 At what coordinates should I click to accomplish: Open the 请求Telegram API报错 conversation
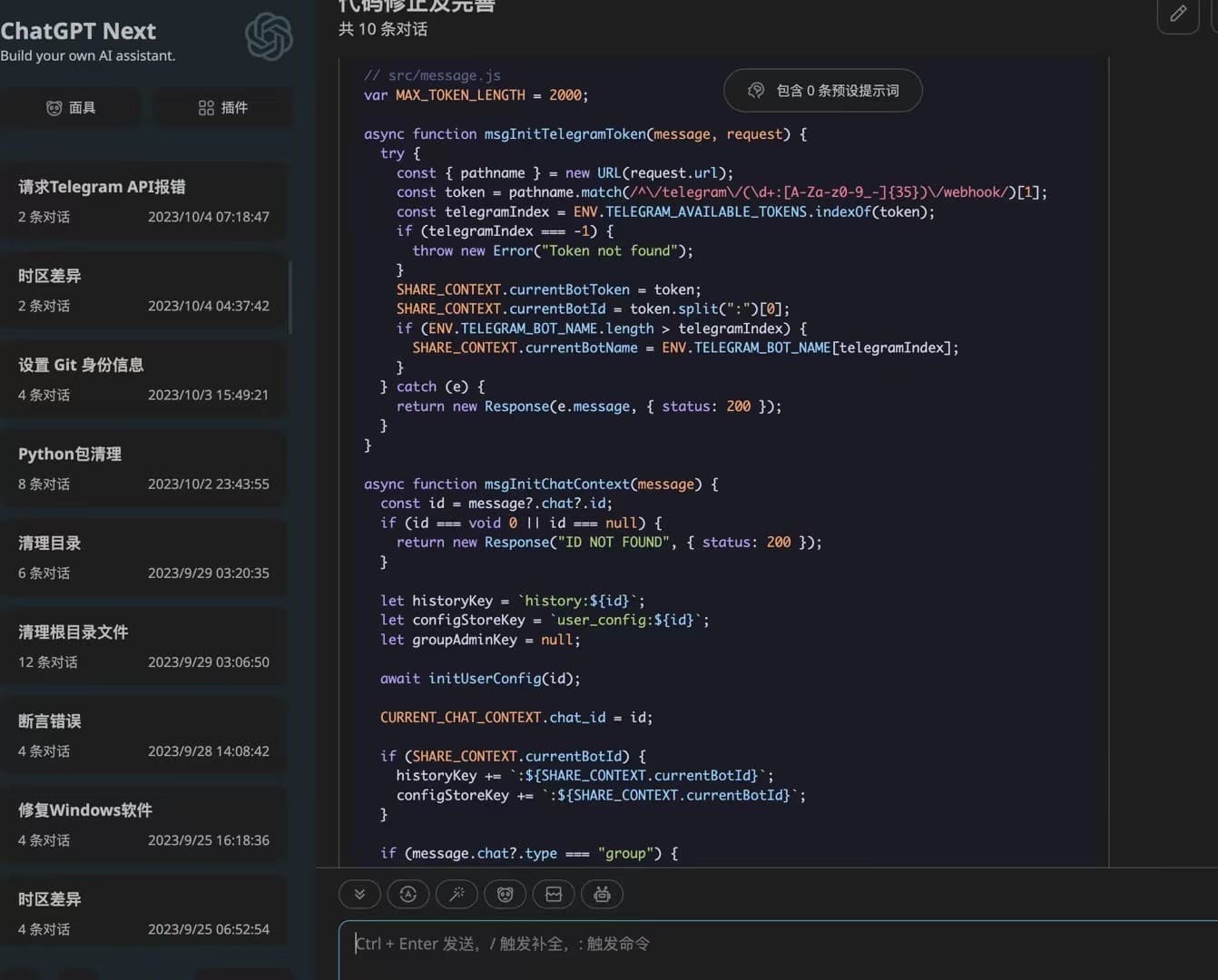click(x=143, y=201)
